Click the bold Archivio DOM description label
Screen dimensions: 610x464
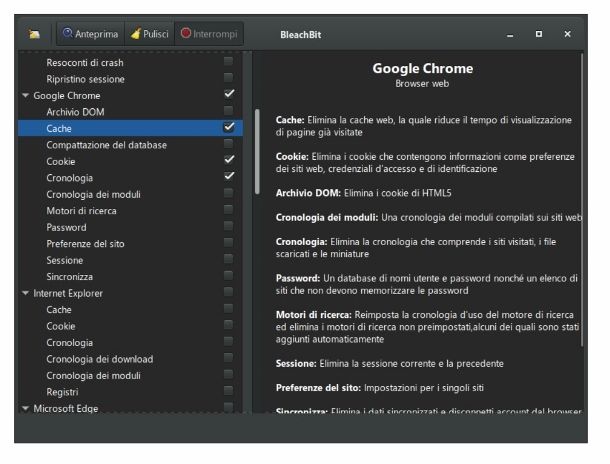click(x=308, y=193)
